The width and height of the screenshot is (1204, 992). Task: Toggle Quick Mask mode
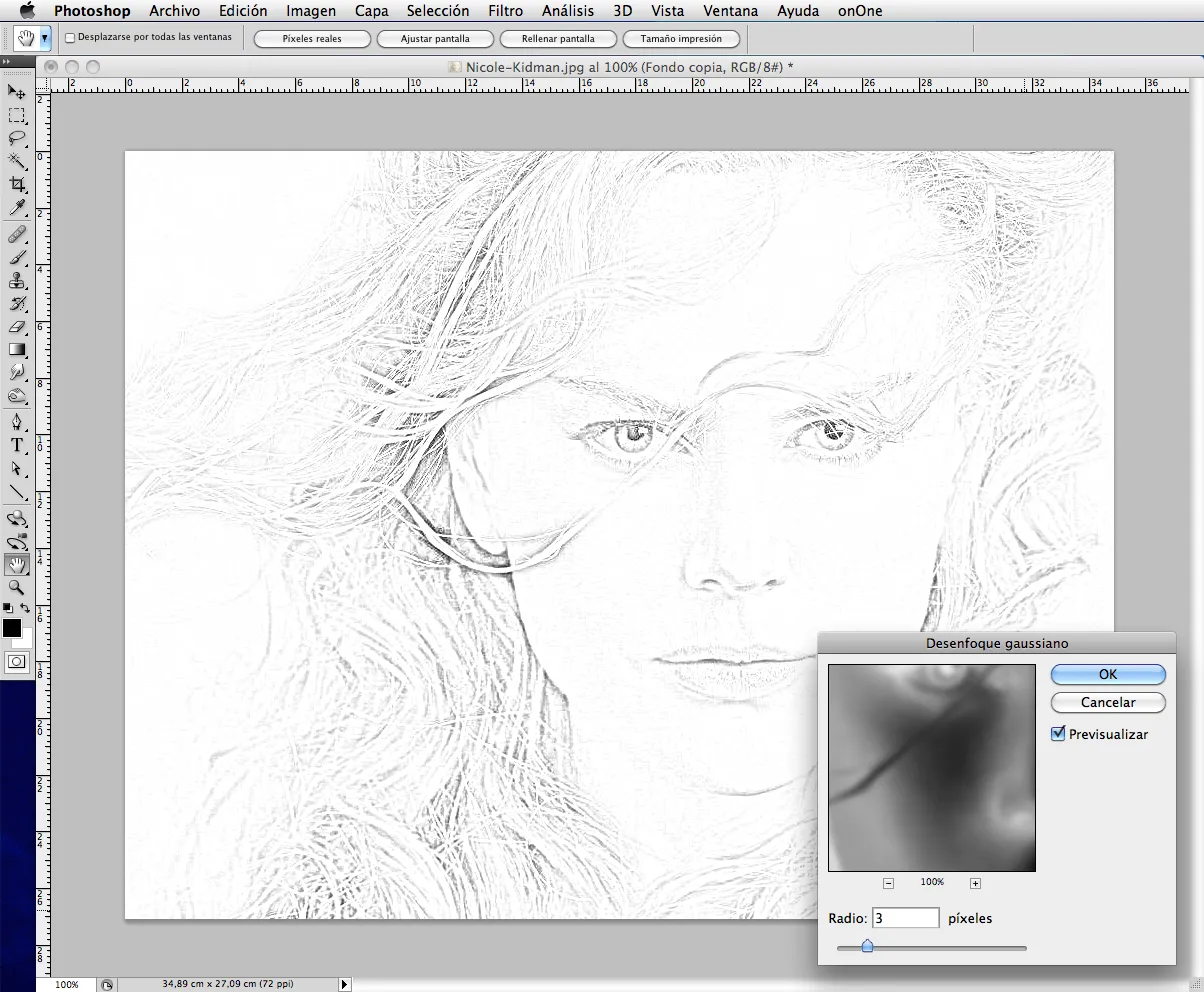pos(17,661)
